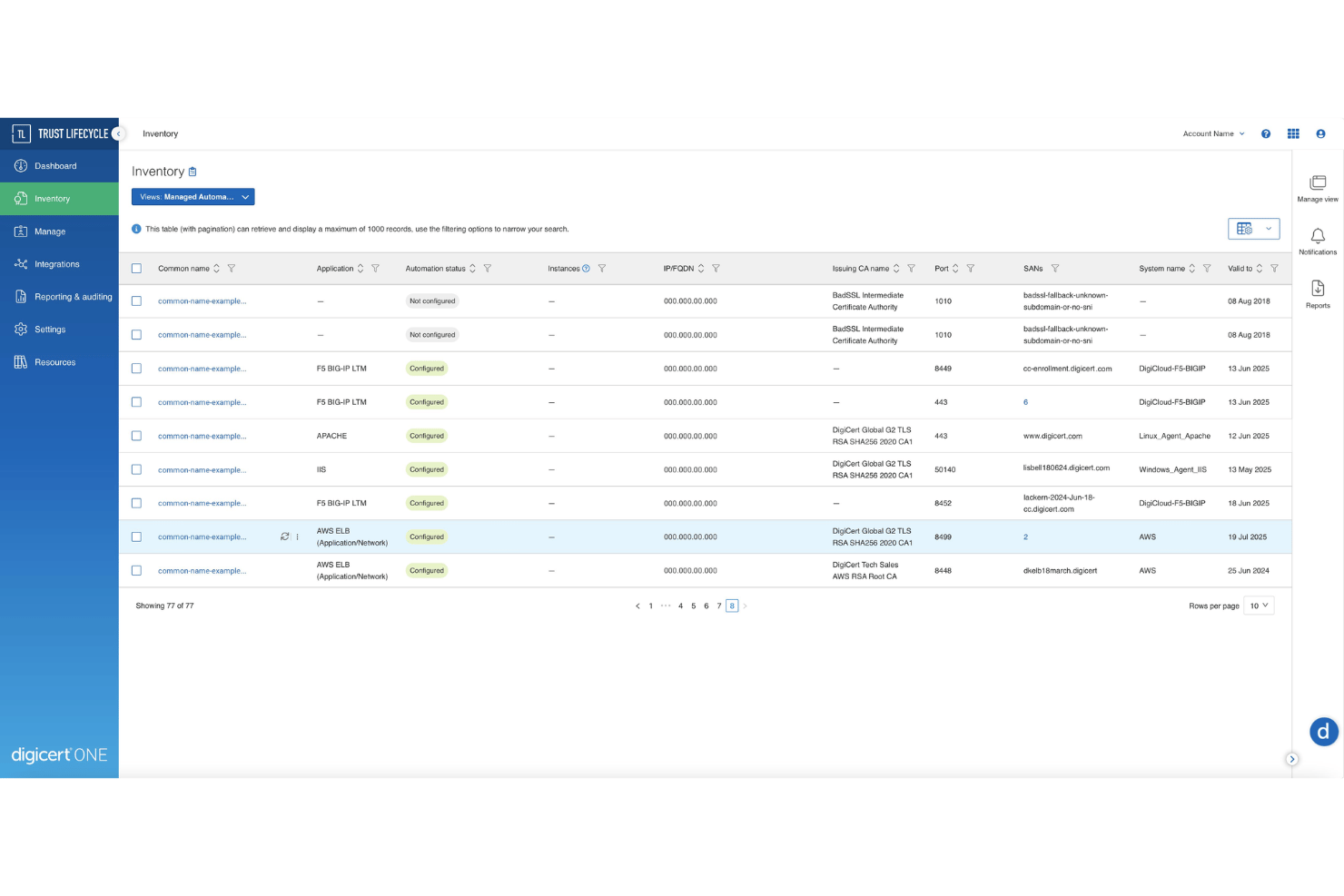
Task: Filter the Port column
Action: click(971, 269)
